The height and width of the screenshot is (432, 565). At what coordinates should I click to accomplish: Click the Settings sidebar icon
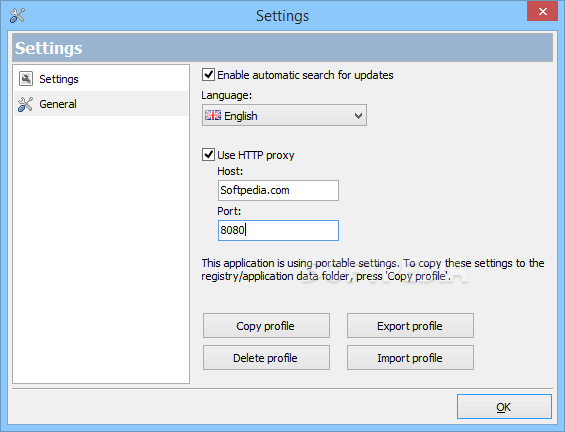pyautogui.click(x=26, y=79)
